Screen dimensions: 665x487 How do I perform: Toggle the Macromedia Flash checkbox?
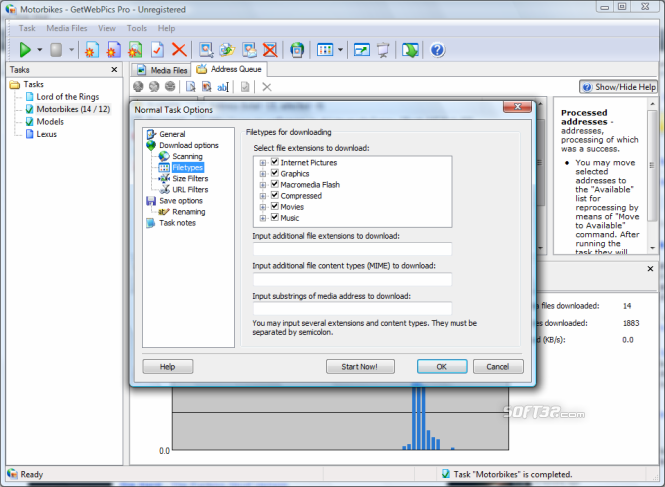275,184
